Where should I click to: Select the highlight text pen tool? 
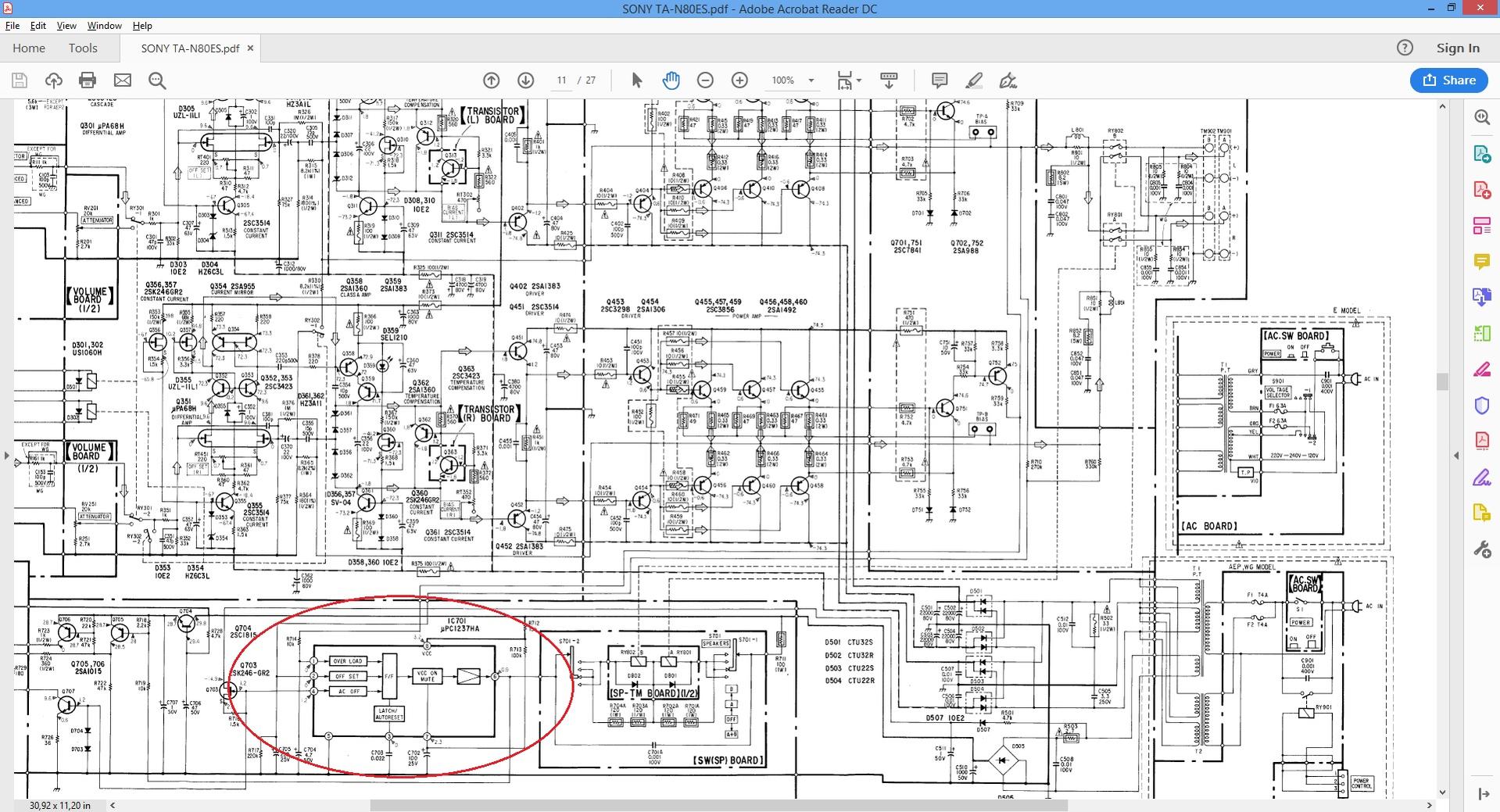(974, 80)
